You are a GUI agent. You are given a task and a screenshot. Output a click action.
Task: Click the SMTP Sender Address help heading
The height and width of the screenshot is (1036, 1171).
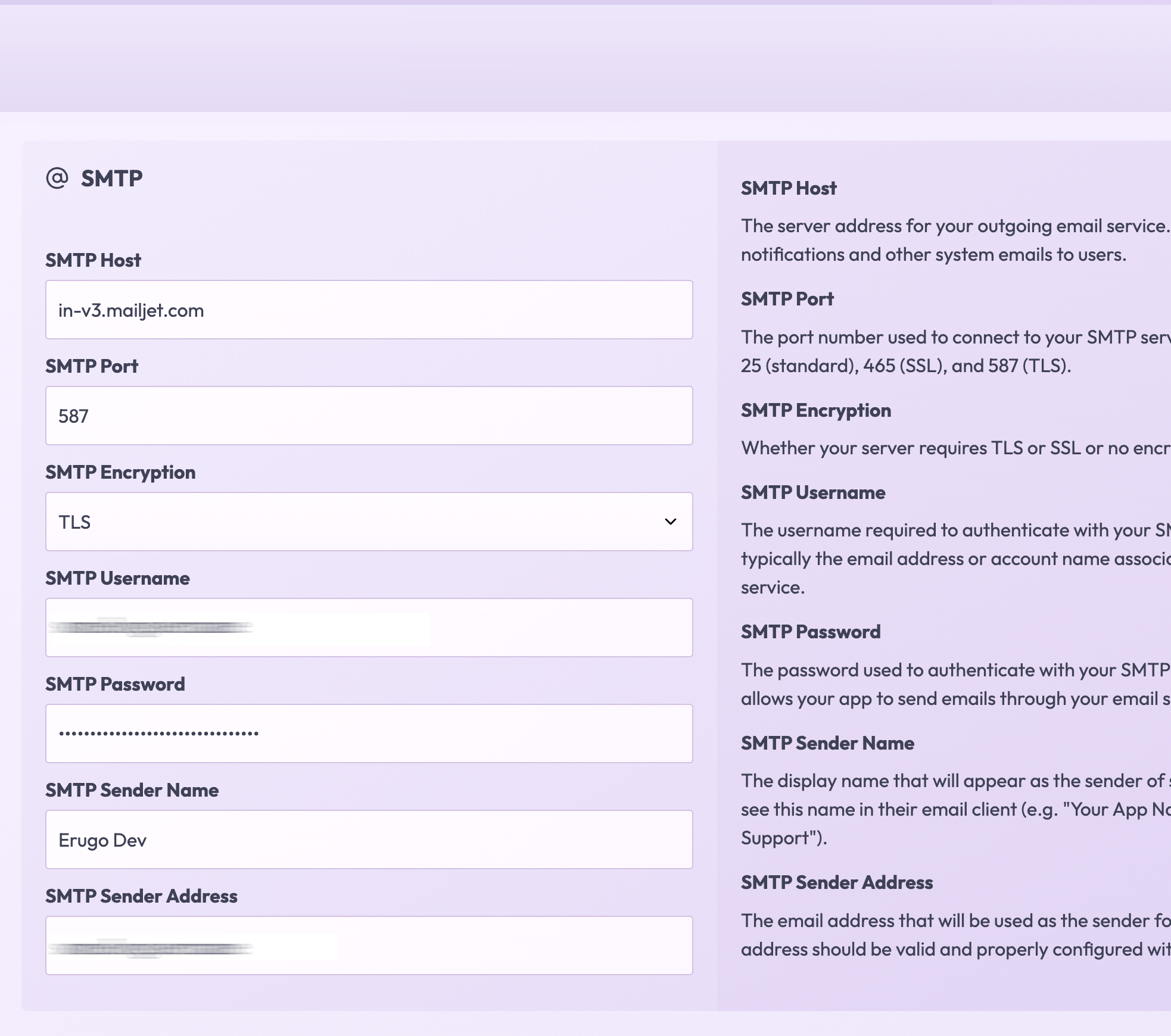(x=837, y=882)
